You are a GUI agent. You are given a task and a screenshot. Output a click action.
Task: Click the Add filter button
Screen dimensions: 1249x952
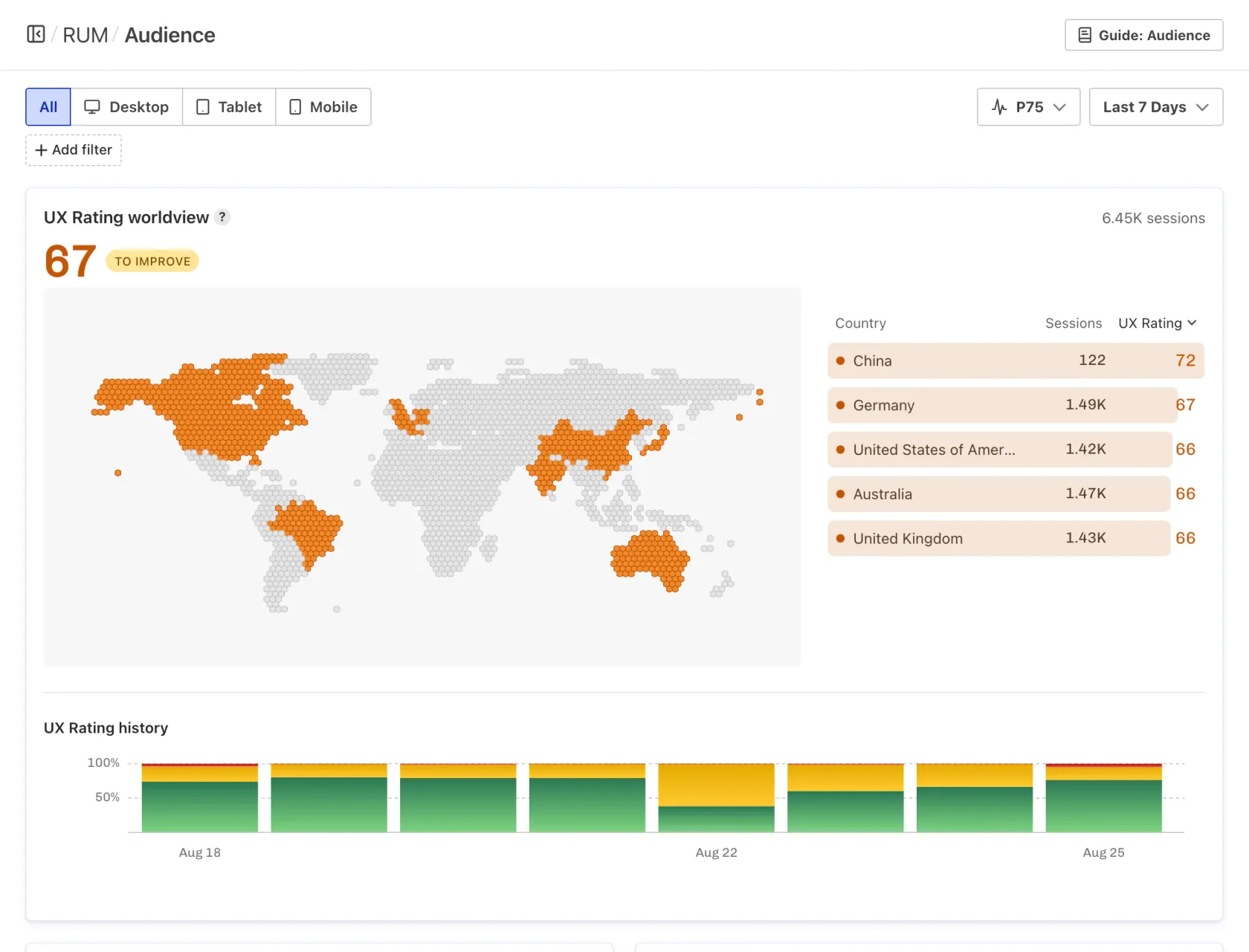74,150
